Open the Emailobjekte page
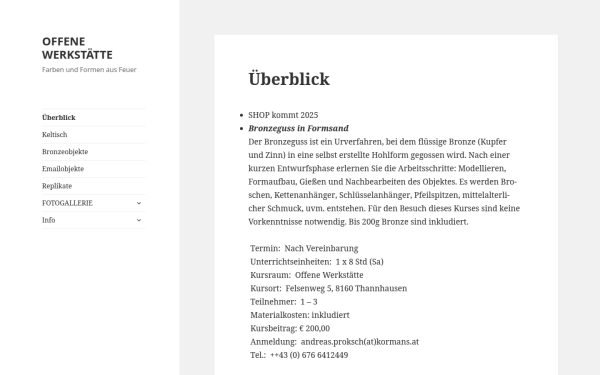Screen dimensions: 600x375 (63, 169)
